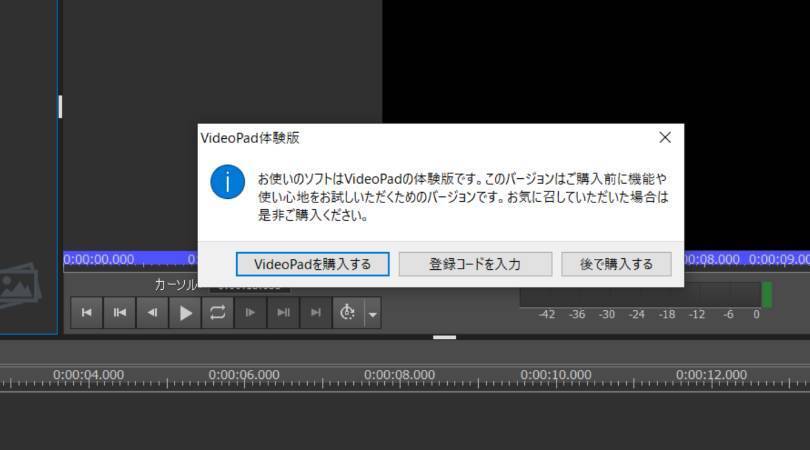This screenshot has width=810, height=450.
Task: Step forward one frame
Action: (250, 313)
